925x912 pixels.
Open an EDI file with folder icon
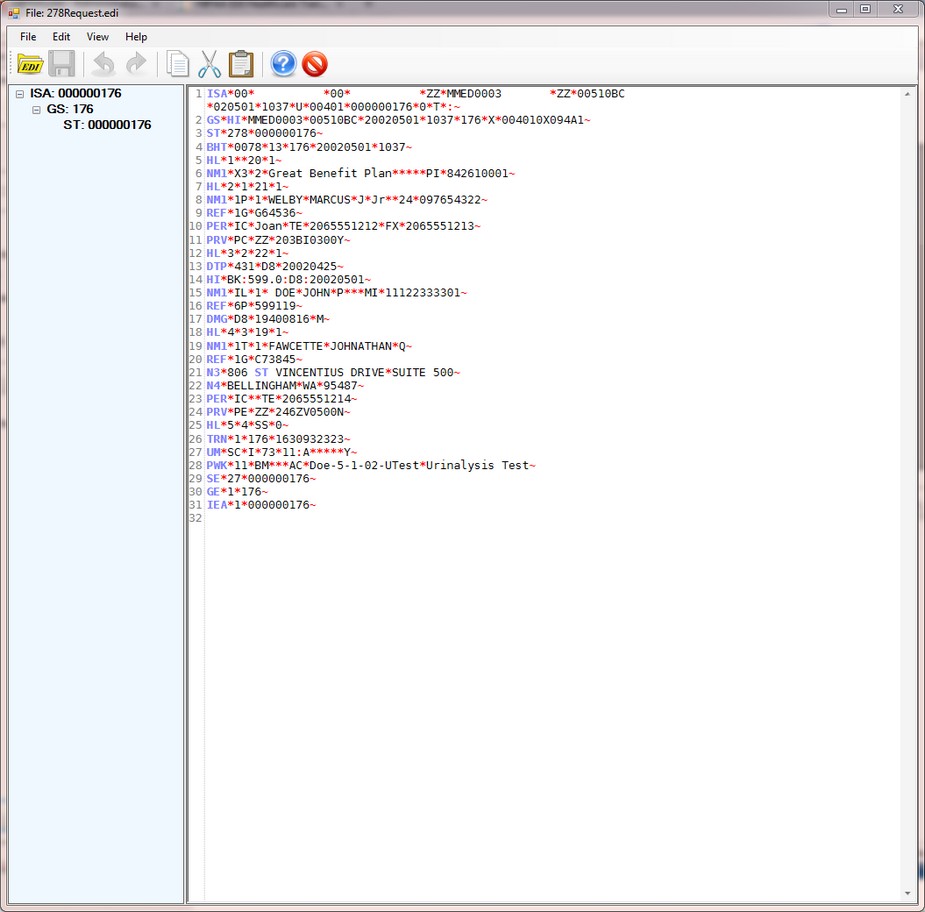[30, 64]
